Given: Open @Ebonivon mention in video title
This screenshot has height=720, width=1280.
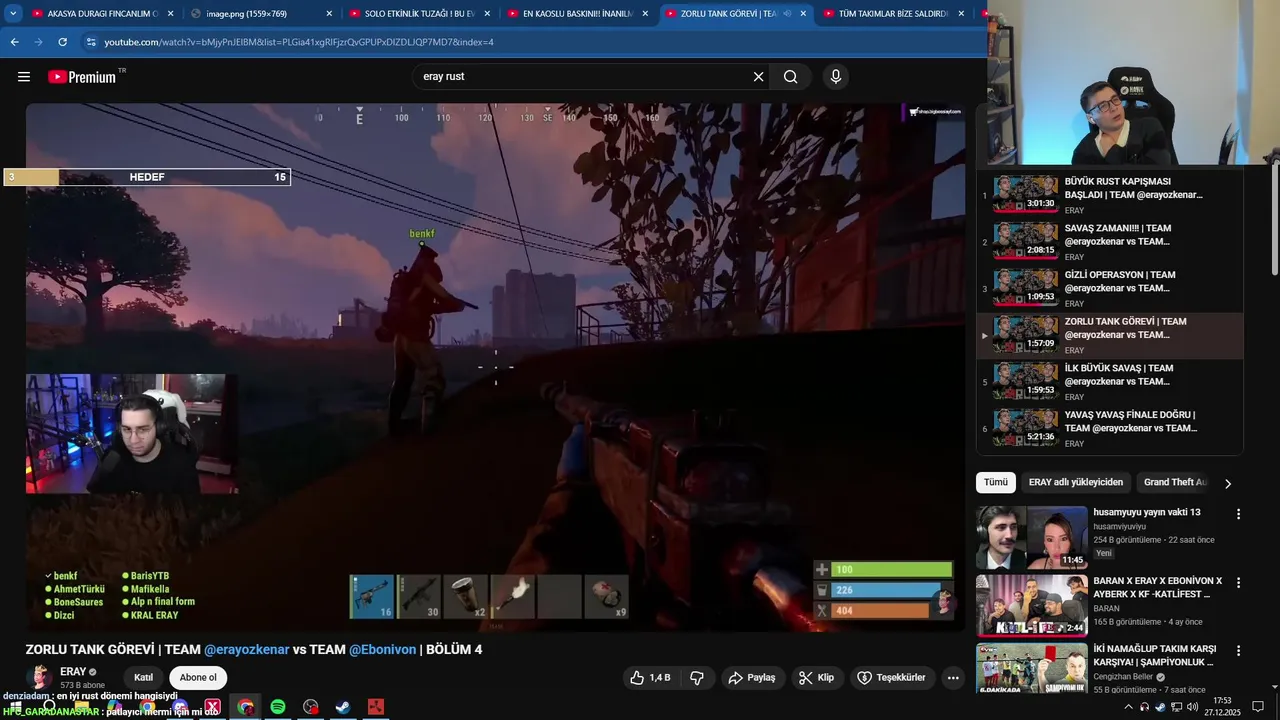Looking at the screenshot, I should point(382,650).
